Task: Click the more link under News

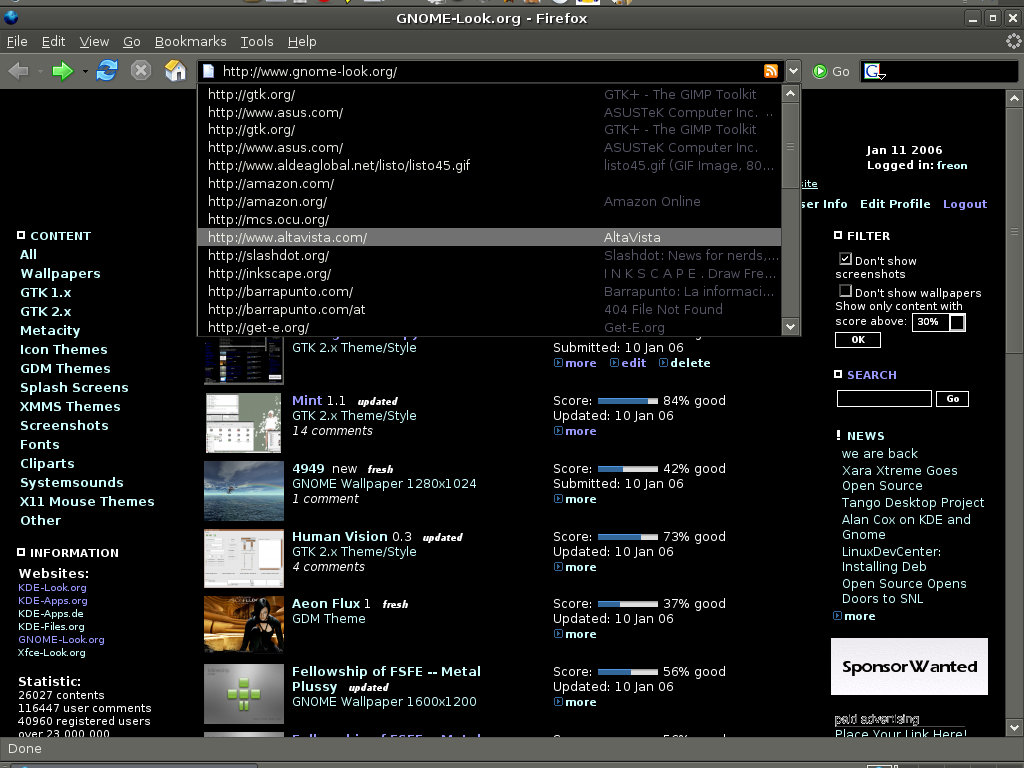Action: tap(859, 616)
